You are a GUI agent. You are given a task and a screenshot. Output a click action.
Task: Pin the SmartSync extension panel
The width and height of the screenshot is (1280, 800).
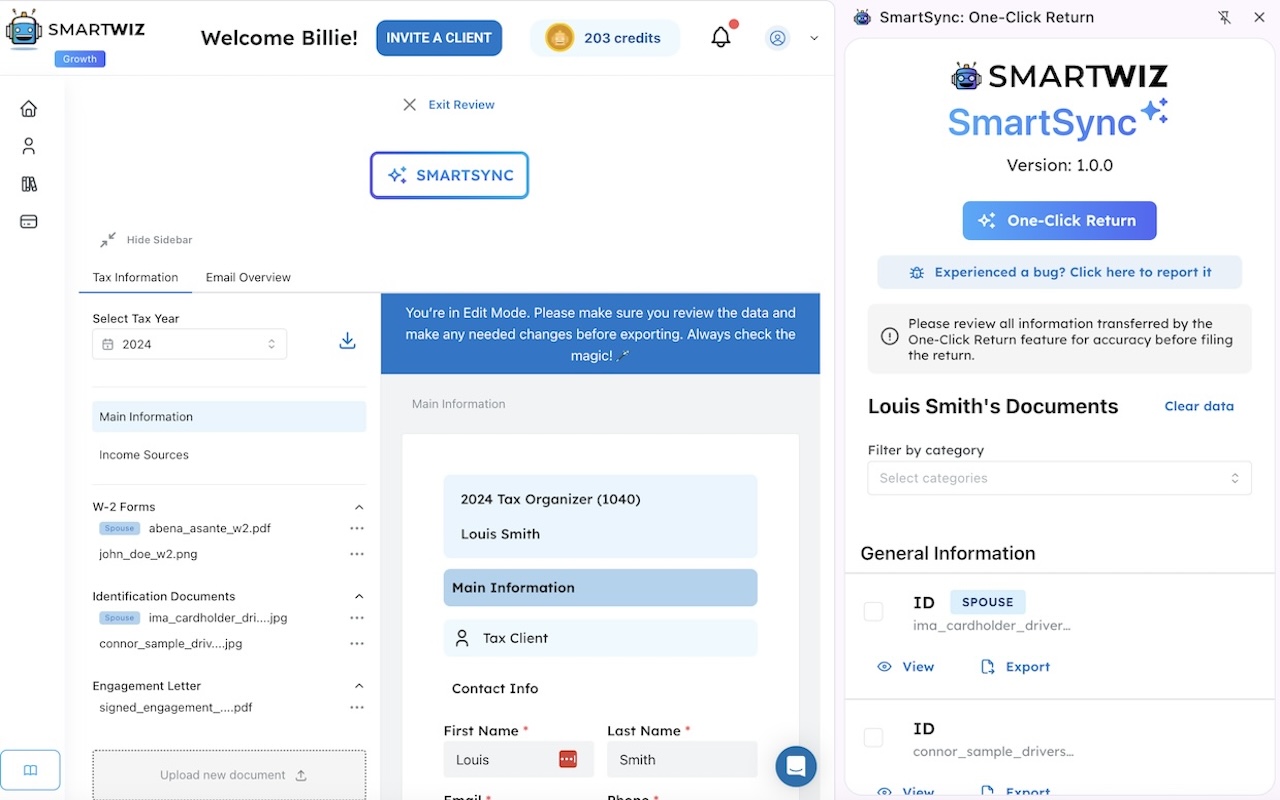click(x=1225, y=17)
